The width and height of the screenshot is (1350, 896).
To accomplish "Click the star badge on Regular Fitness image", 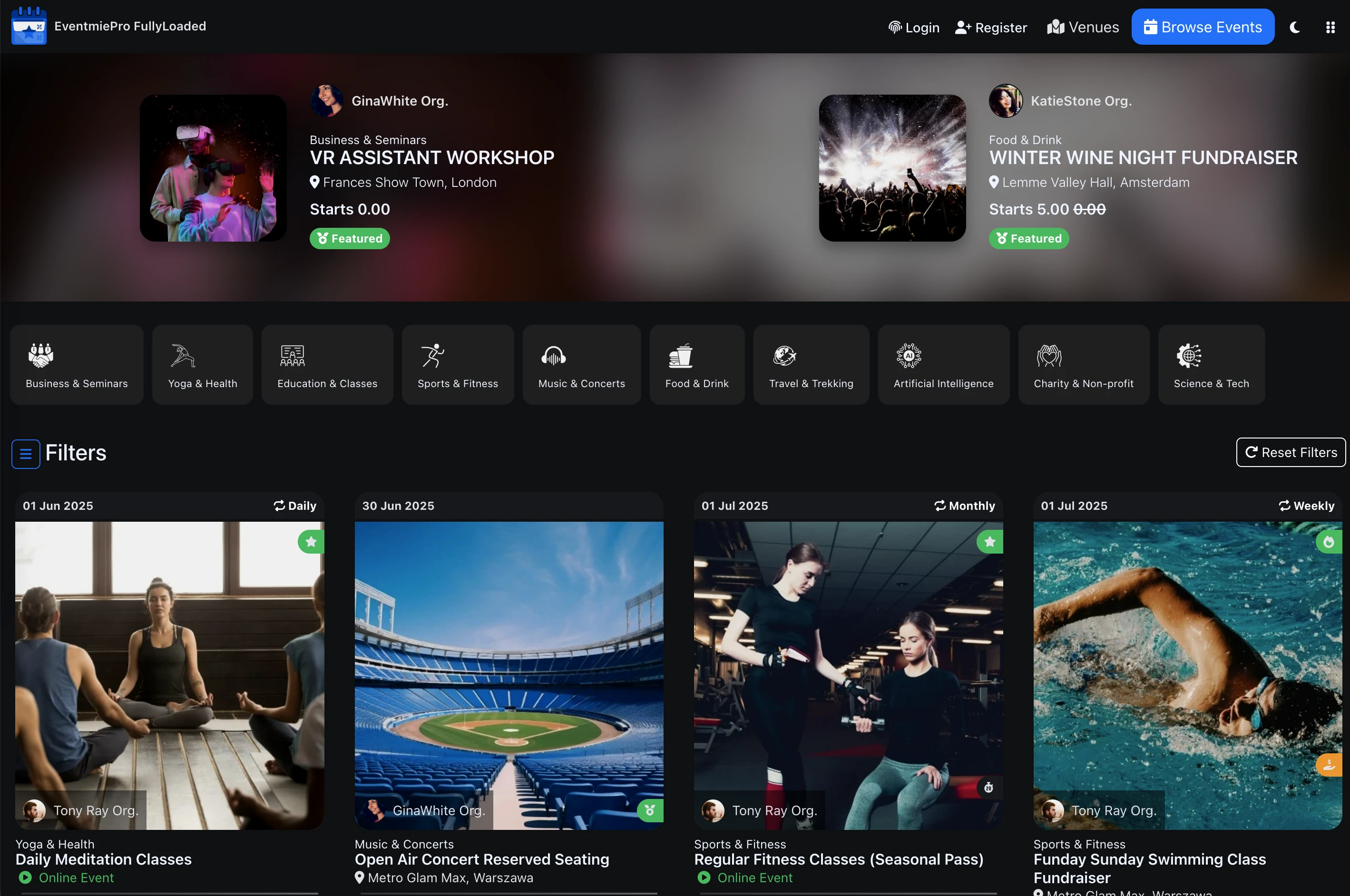I will pyautogui.click(x=990, y=542).
